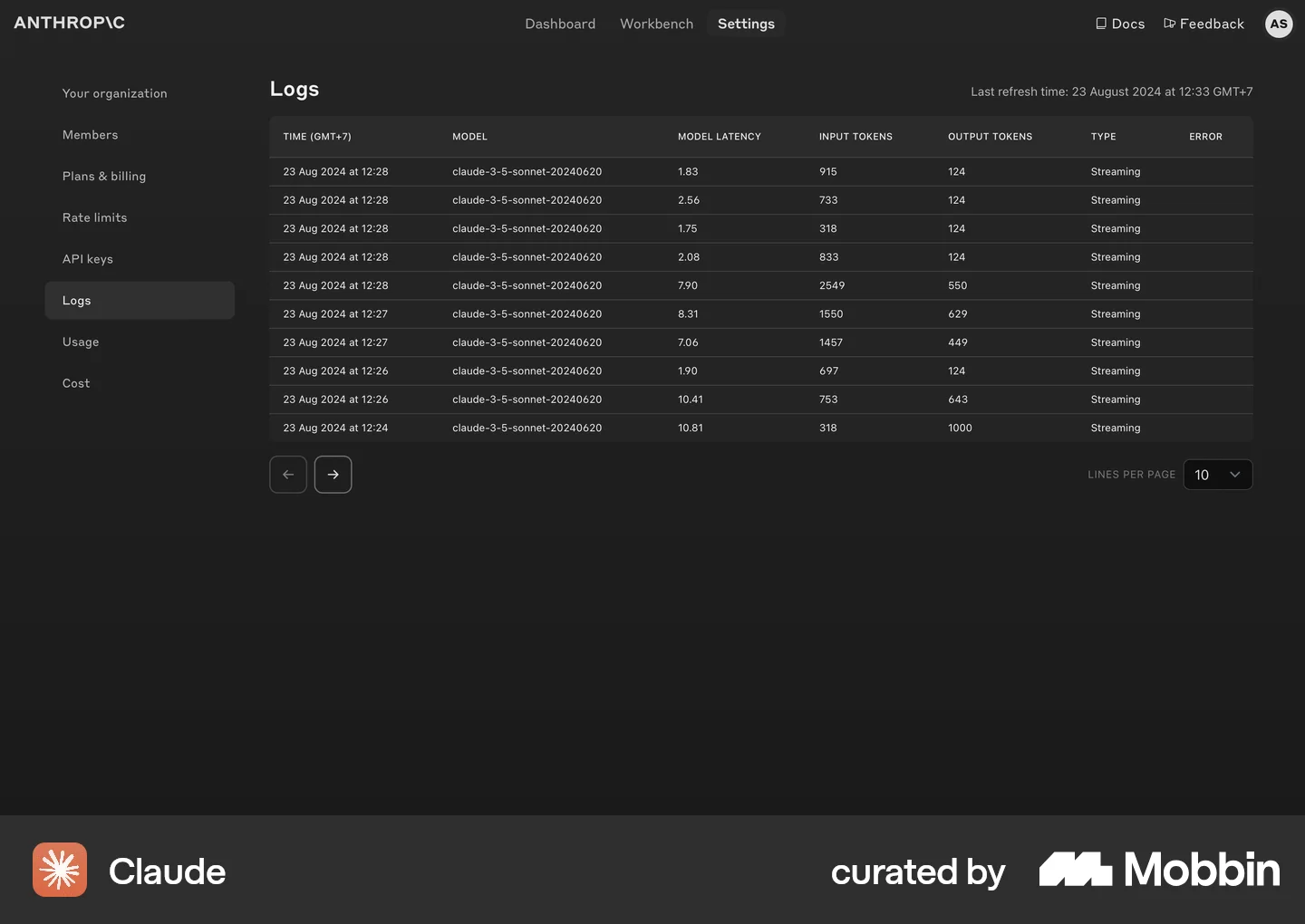The image size is (1305, 924).
Task: Select the Settings tab
Action: [x=746, y=24]
